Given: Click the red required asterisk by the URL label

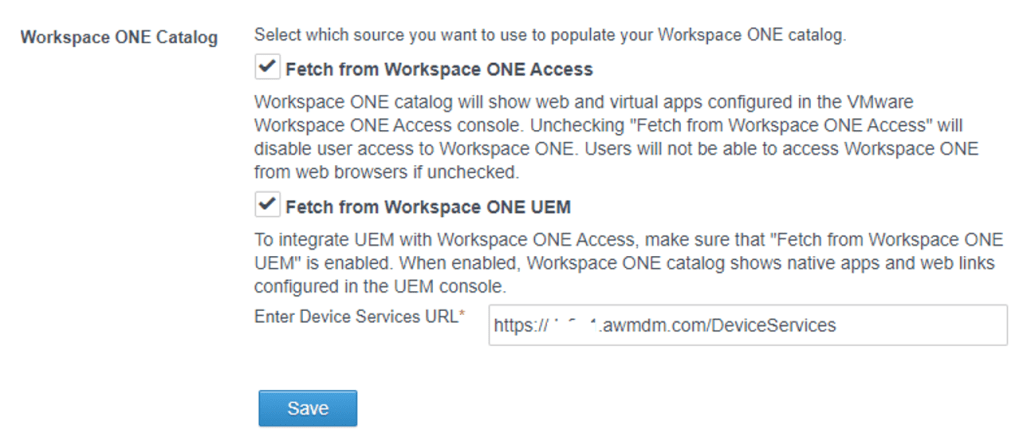Looking at the screenshot, I should [x=462, y=316].
